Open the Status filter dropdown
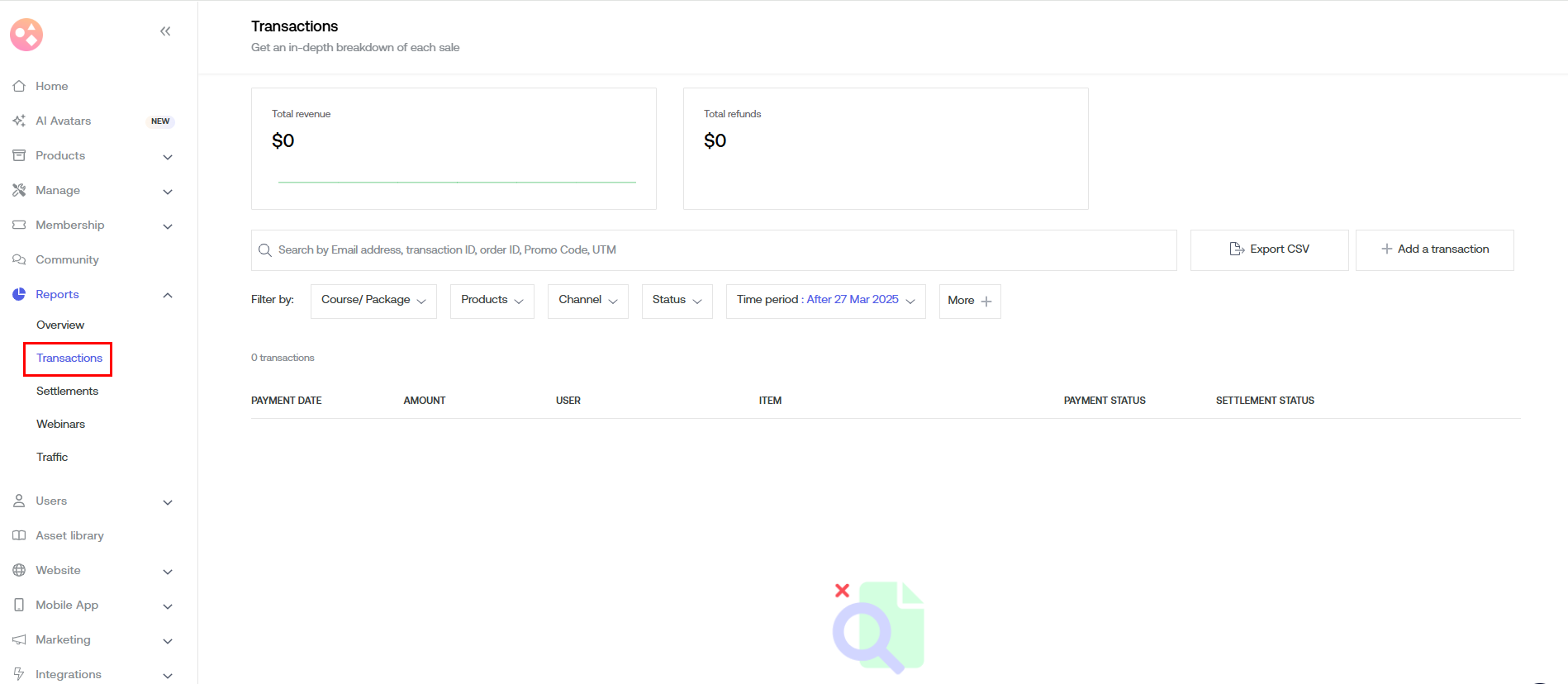This screenshot has width=1568, height=684. point(677,301)
